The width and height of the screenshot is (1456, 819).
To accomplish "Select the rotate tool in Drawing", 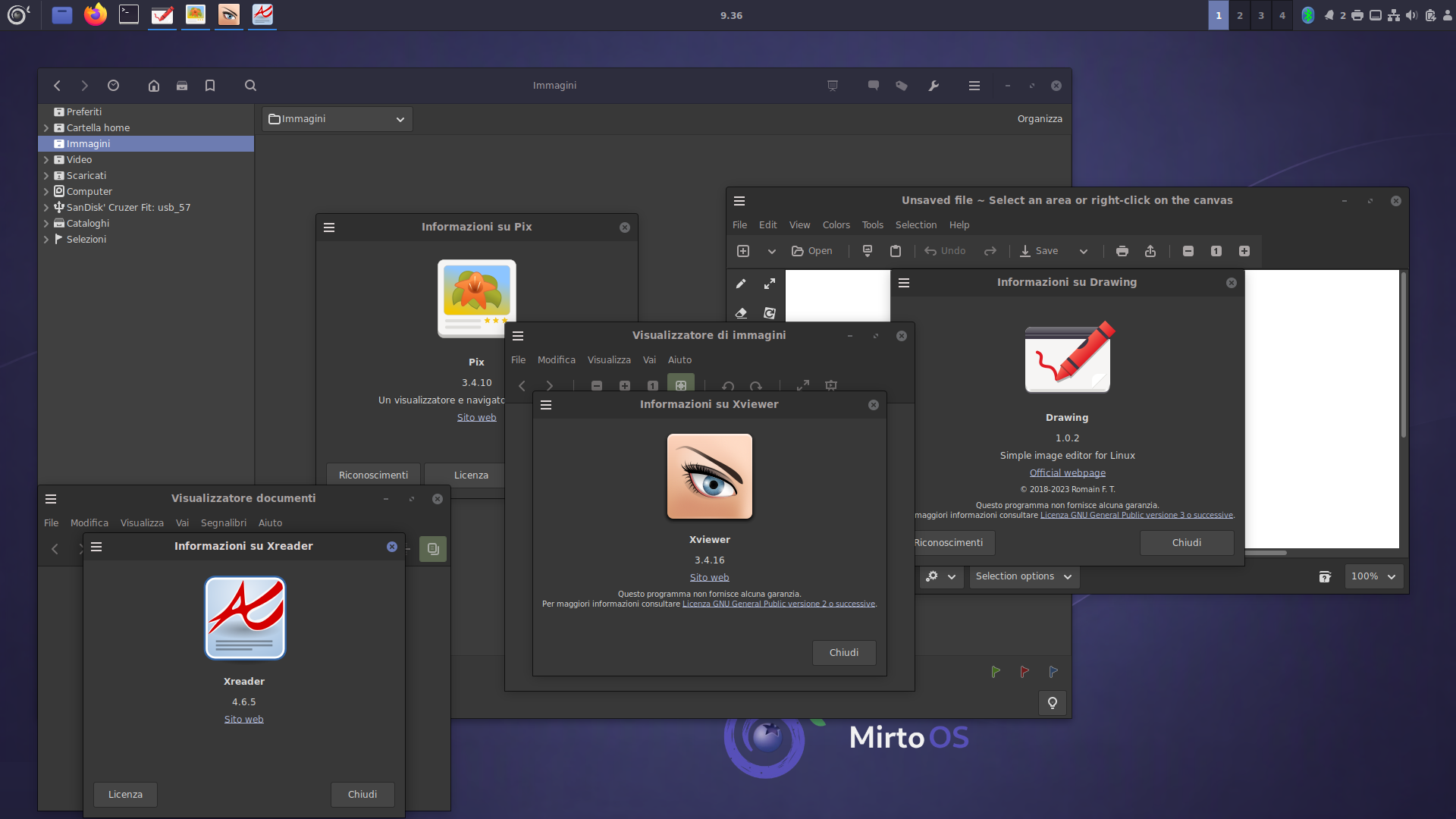I will click(x=770, y=313).
